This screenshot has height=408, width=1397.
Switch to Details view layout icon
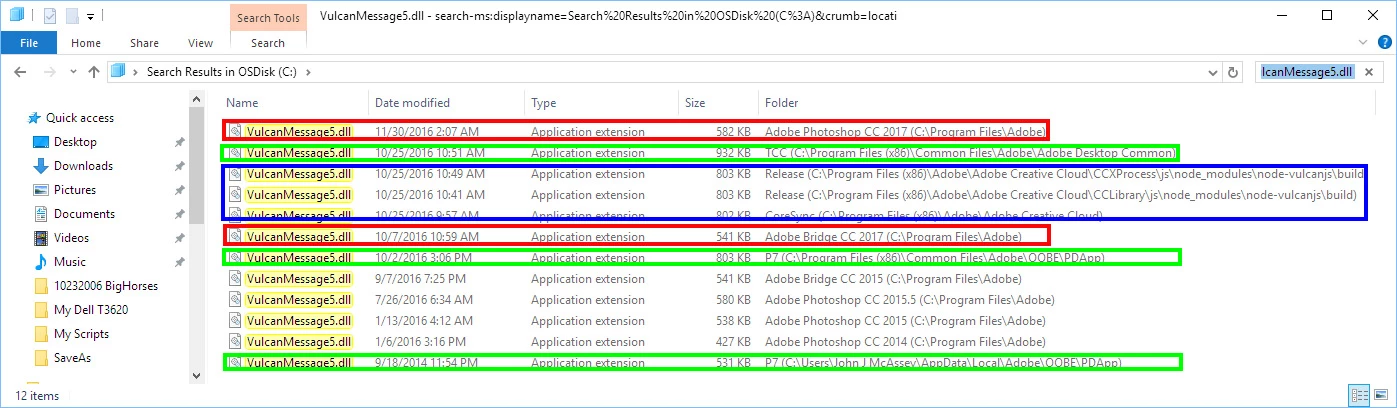pyautogui.click(x=1359, y=395)
